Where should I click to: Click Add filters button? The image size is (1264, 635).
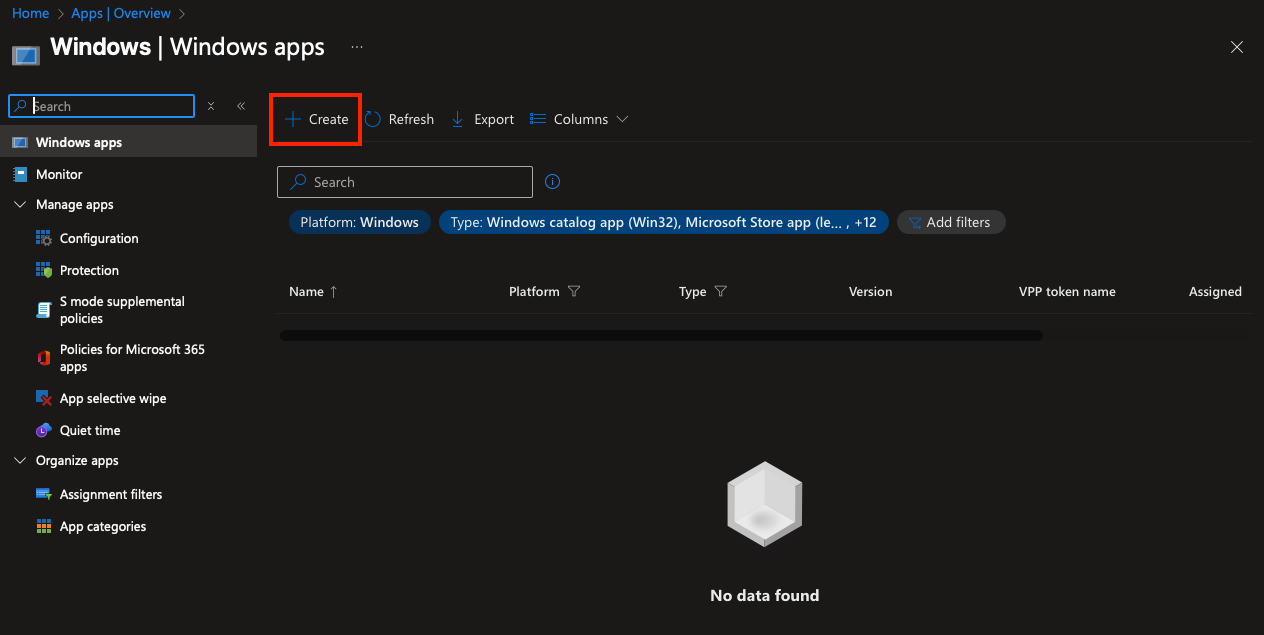[951, 222]
